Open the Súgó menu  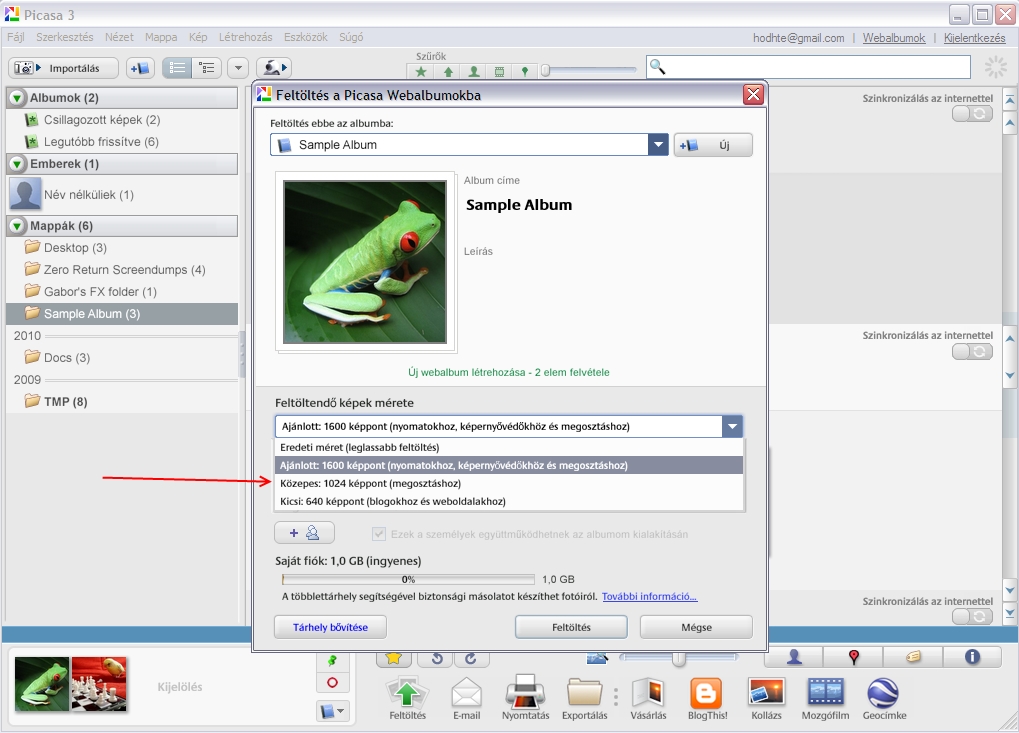(351, 37)
